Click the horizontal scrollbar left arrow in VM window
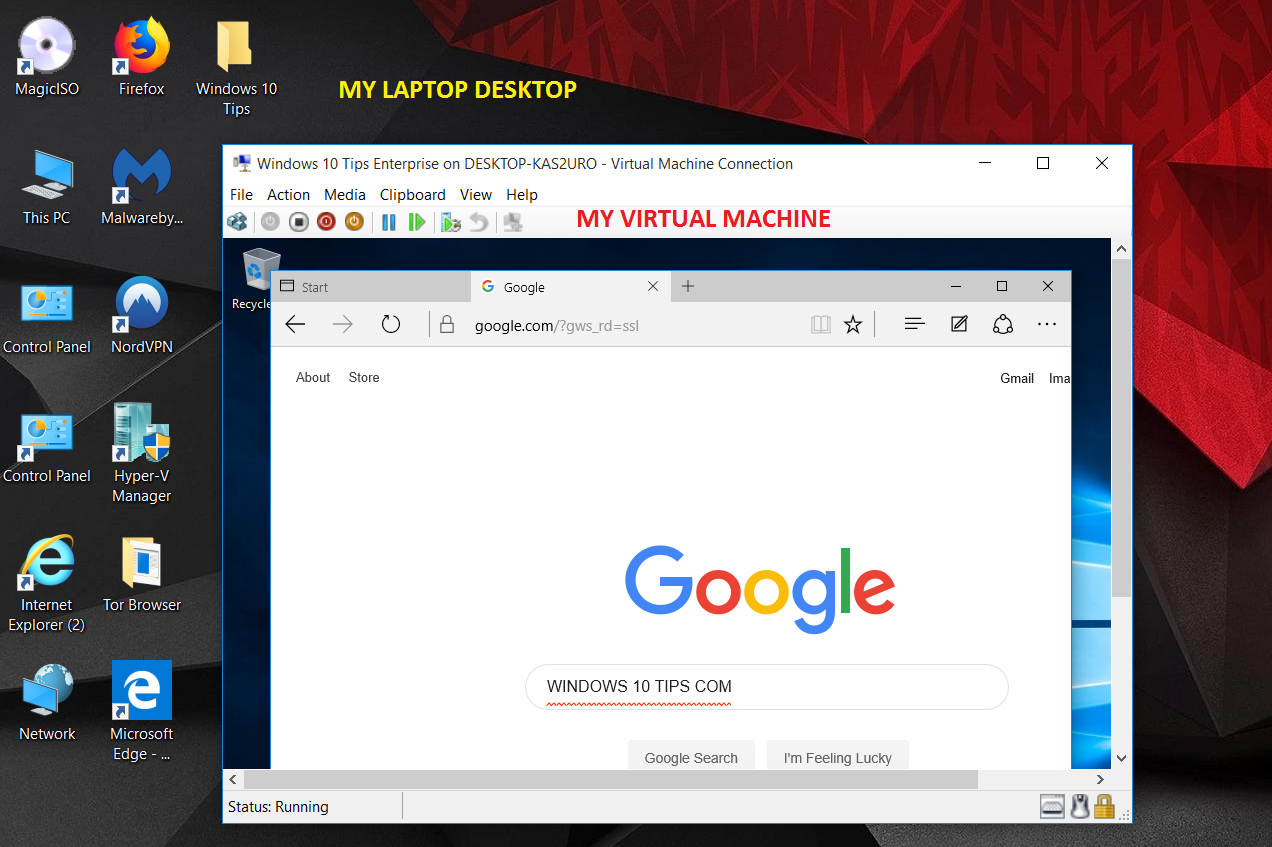1272x847 pixels. point(233,779)
